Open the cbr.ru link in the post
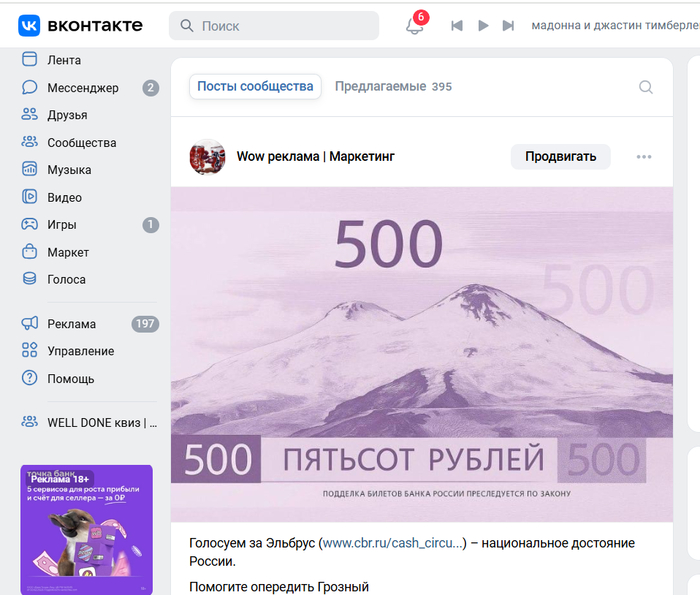The image size is (700, 595). click(x=393, y=543)
